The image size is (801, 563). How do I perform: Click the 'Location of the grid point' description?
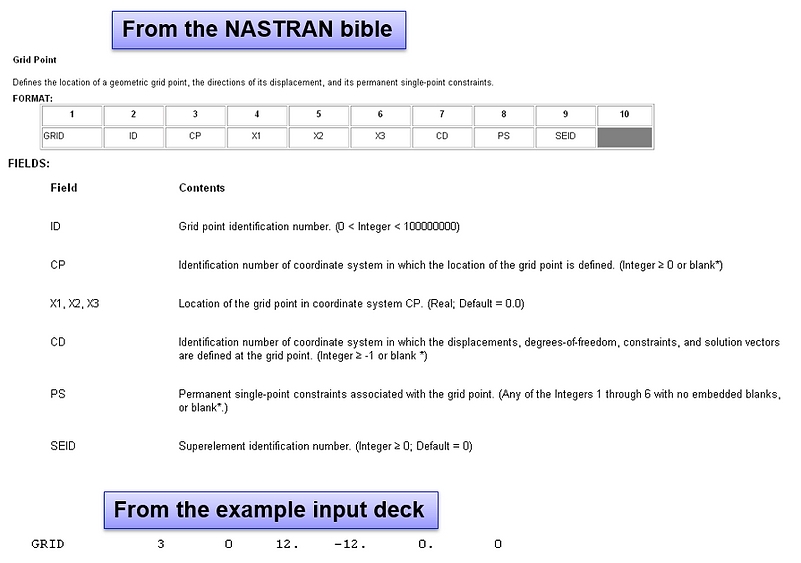point(351,303)
